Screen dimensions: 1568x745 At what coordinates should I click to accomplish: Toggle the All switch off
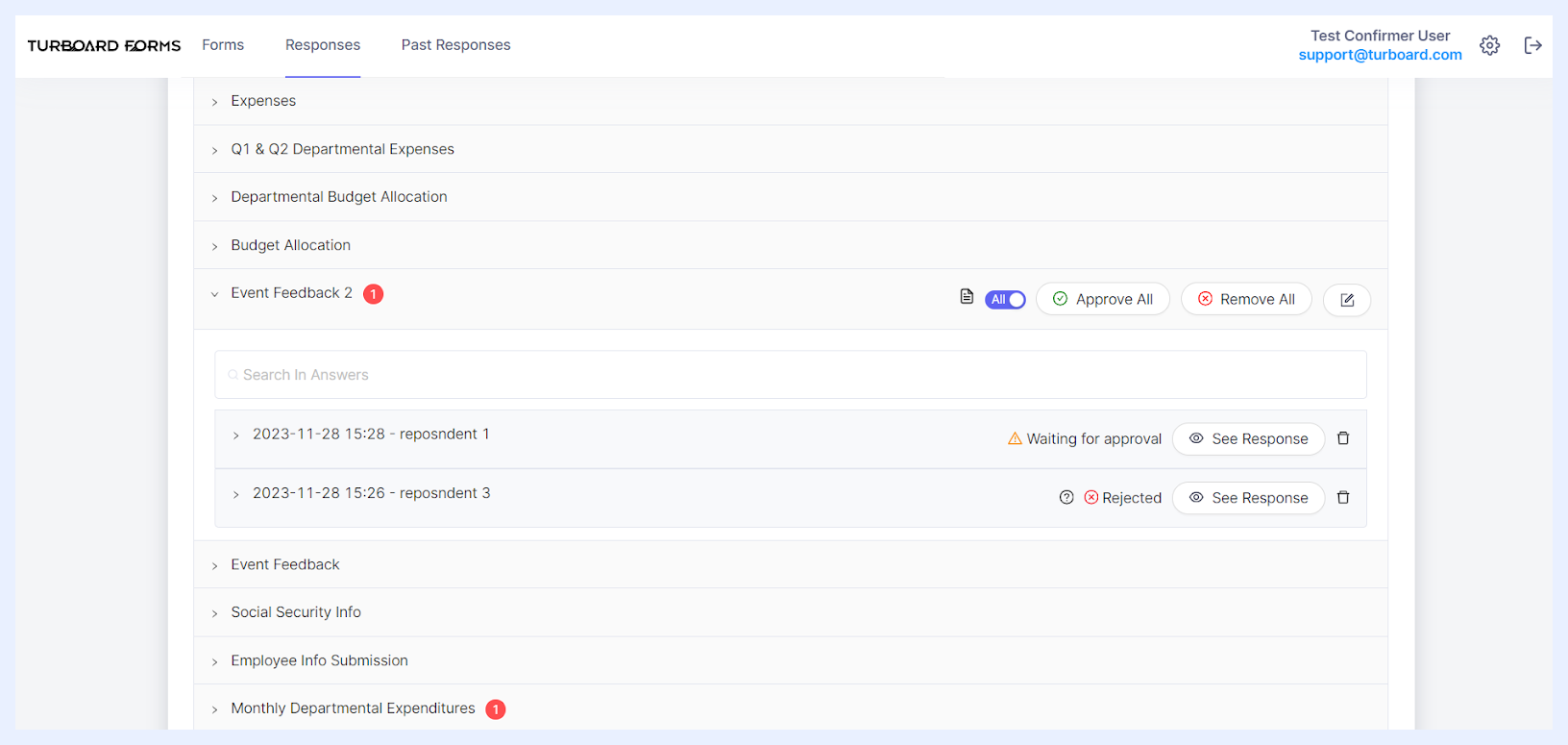1005,300
